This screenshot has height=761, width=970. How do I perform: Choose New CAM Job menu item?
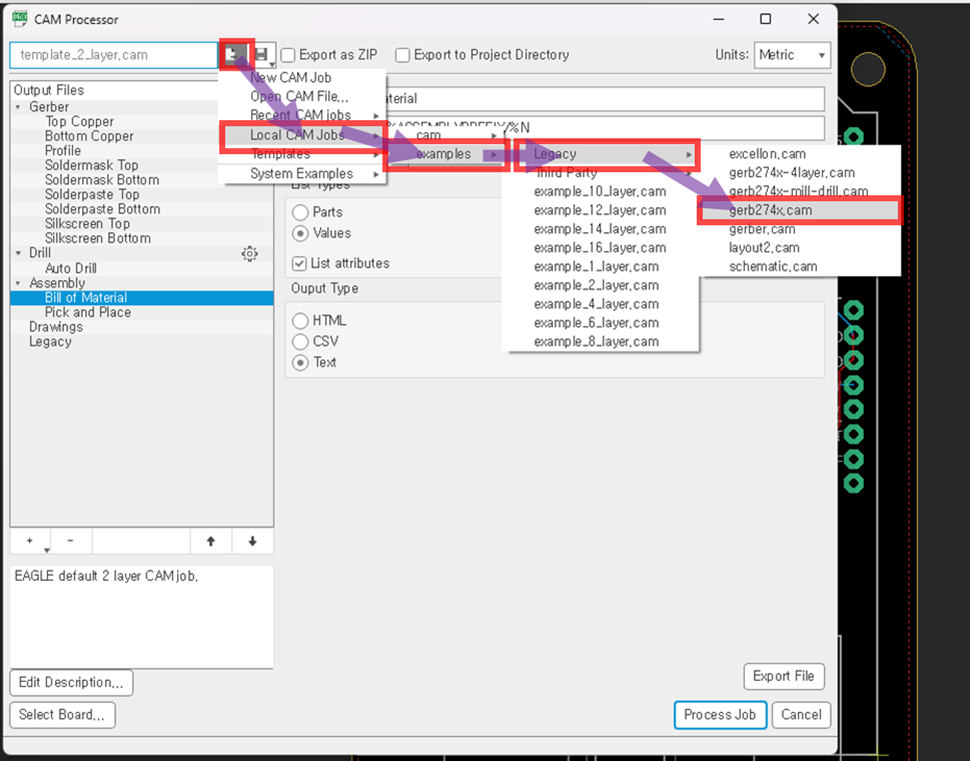(x=302, y=78)
